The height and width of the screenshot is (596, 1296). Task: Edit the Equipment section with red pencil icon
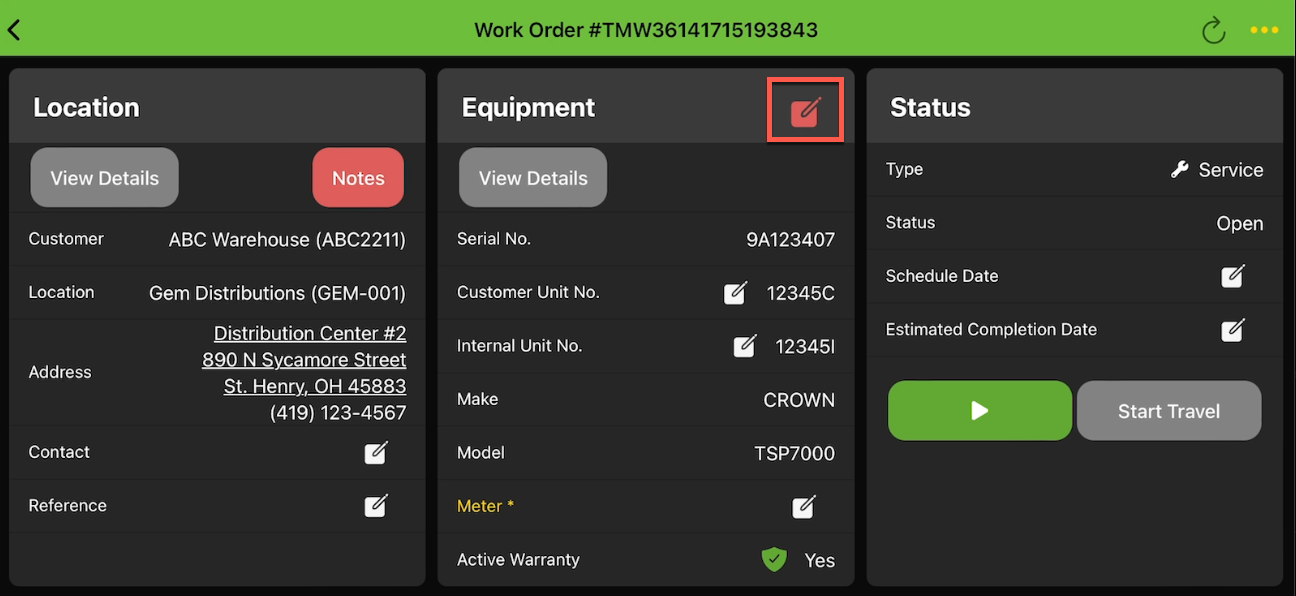(x=805, y=110)
